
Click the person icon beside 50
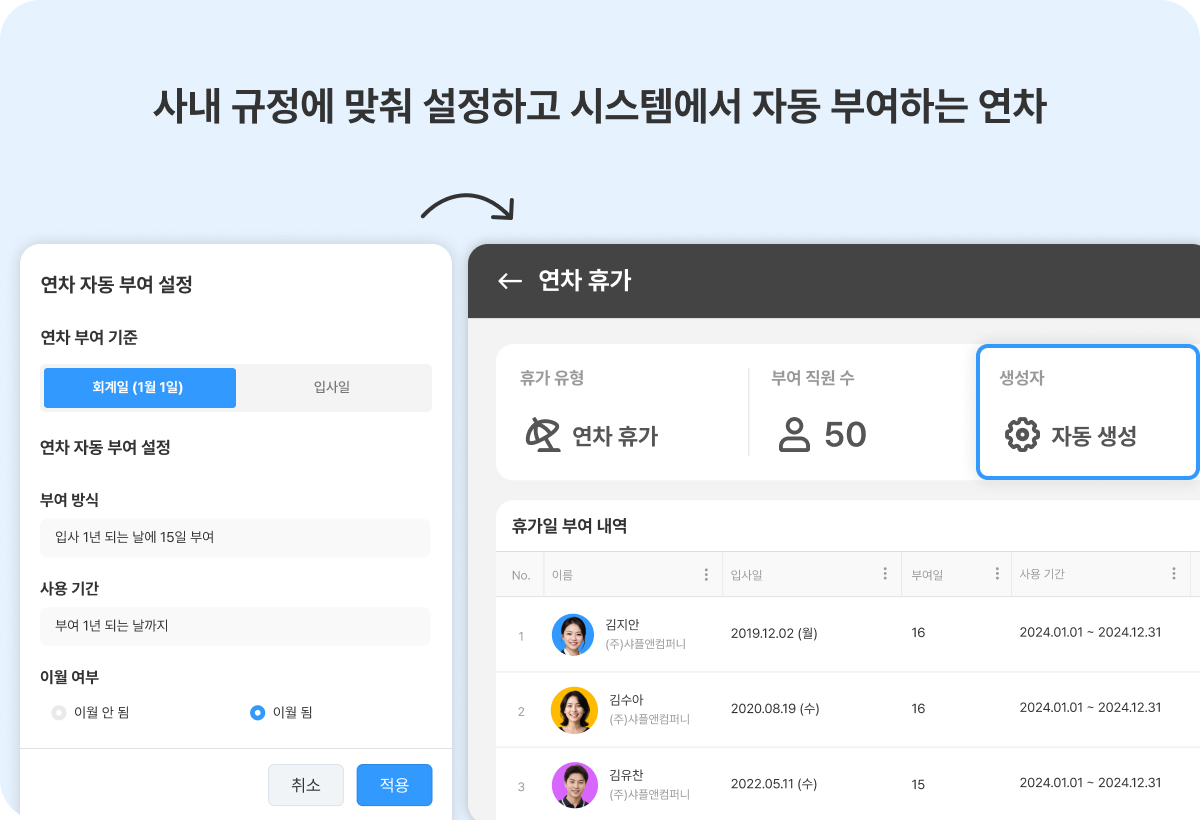click(795, 435)
